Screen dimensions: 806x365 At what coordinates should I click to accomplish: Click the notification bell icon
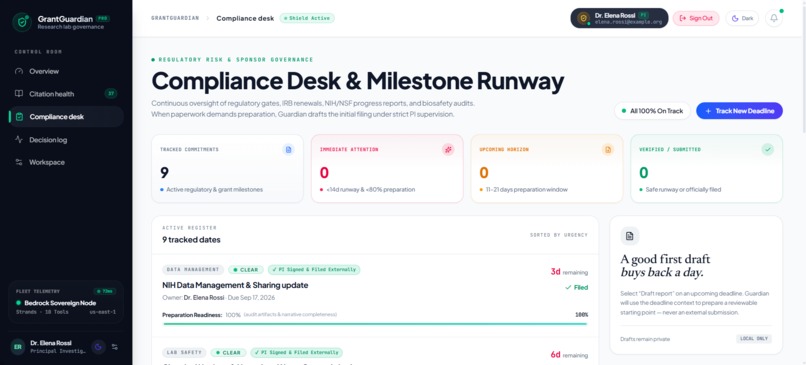[774, 18]
